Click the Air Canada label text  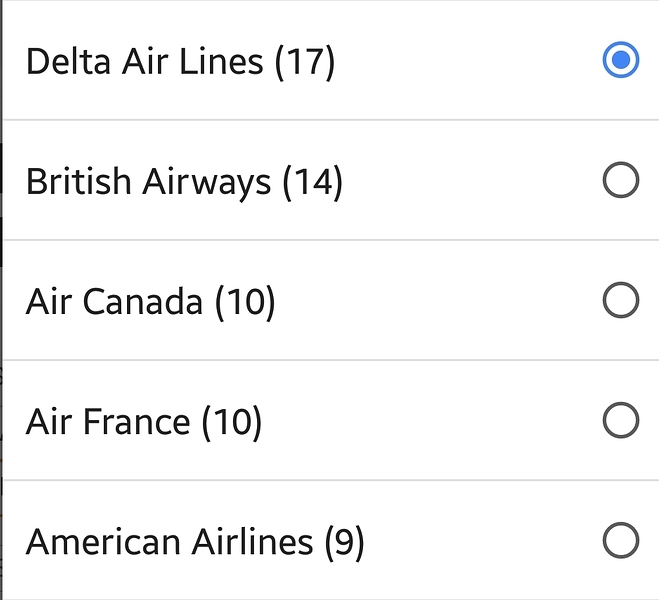(x=114, y=302)
